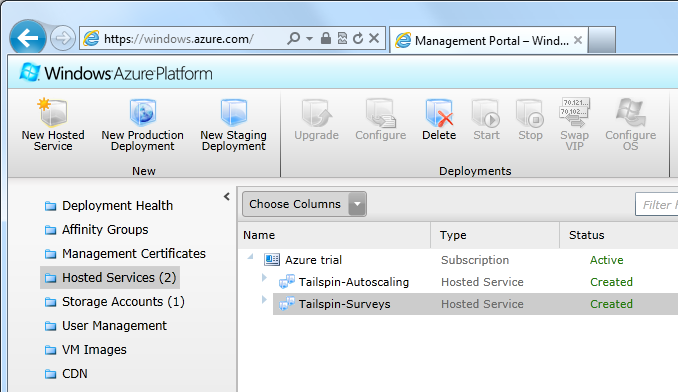
Task: Open the Management Certificates section
Action: 125,253
